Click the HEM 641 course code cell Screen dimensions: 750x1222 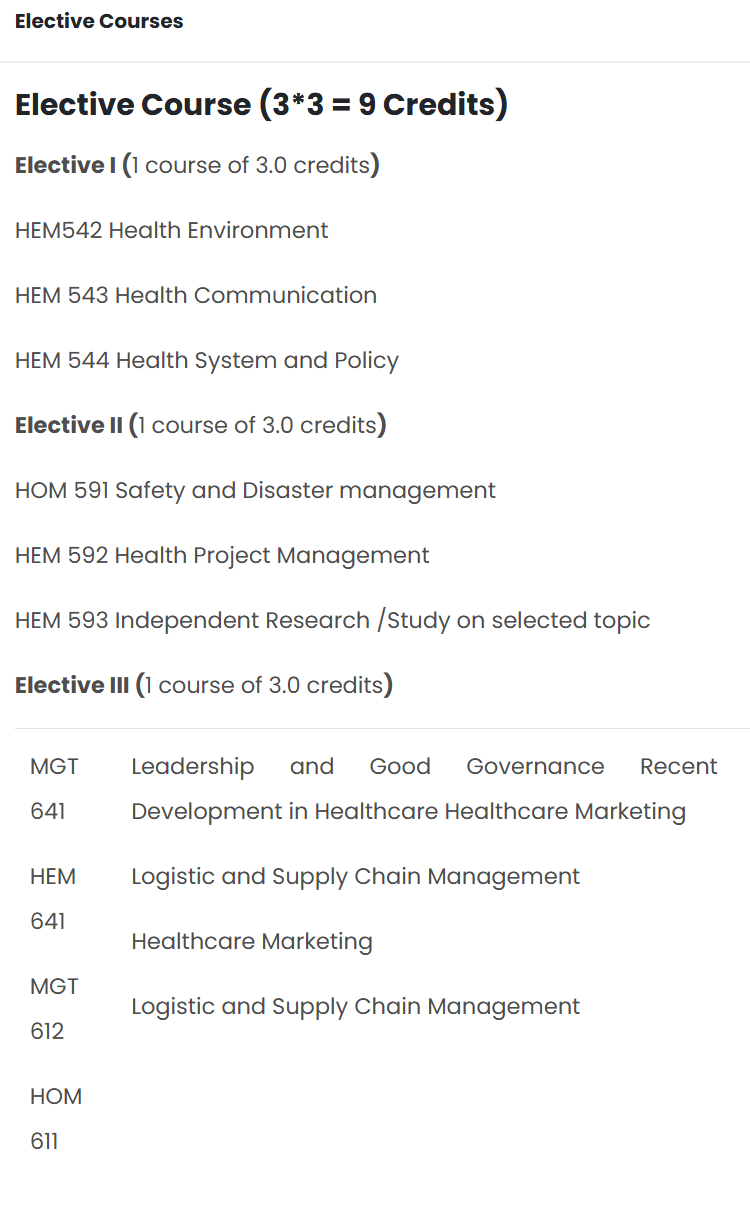click(53, 899)
